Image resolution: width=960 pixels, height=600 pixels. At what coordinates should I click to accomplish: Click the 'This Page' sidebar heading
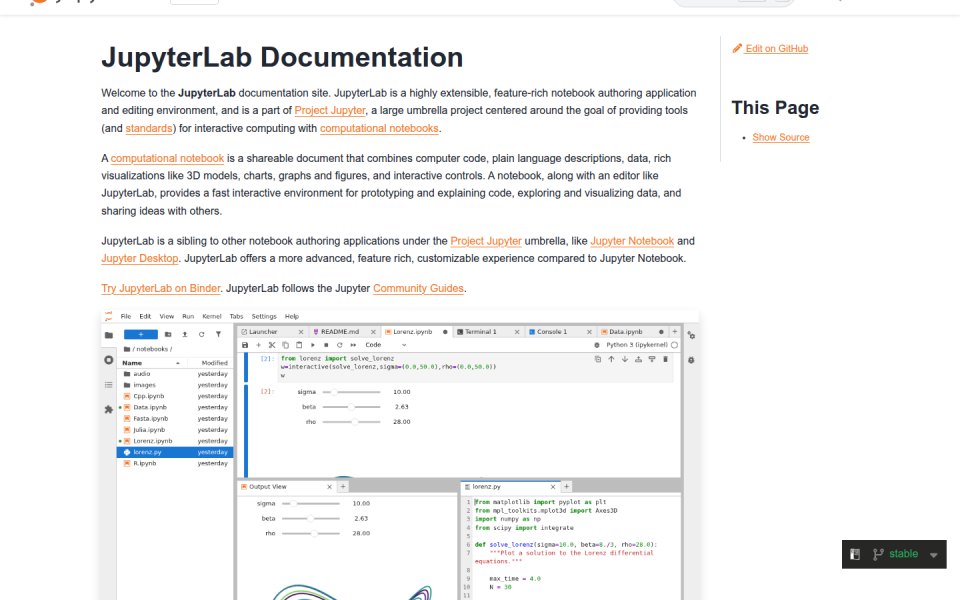[775, 108]
